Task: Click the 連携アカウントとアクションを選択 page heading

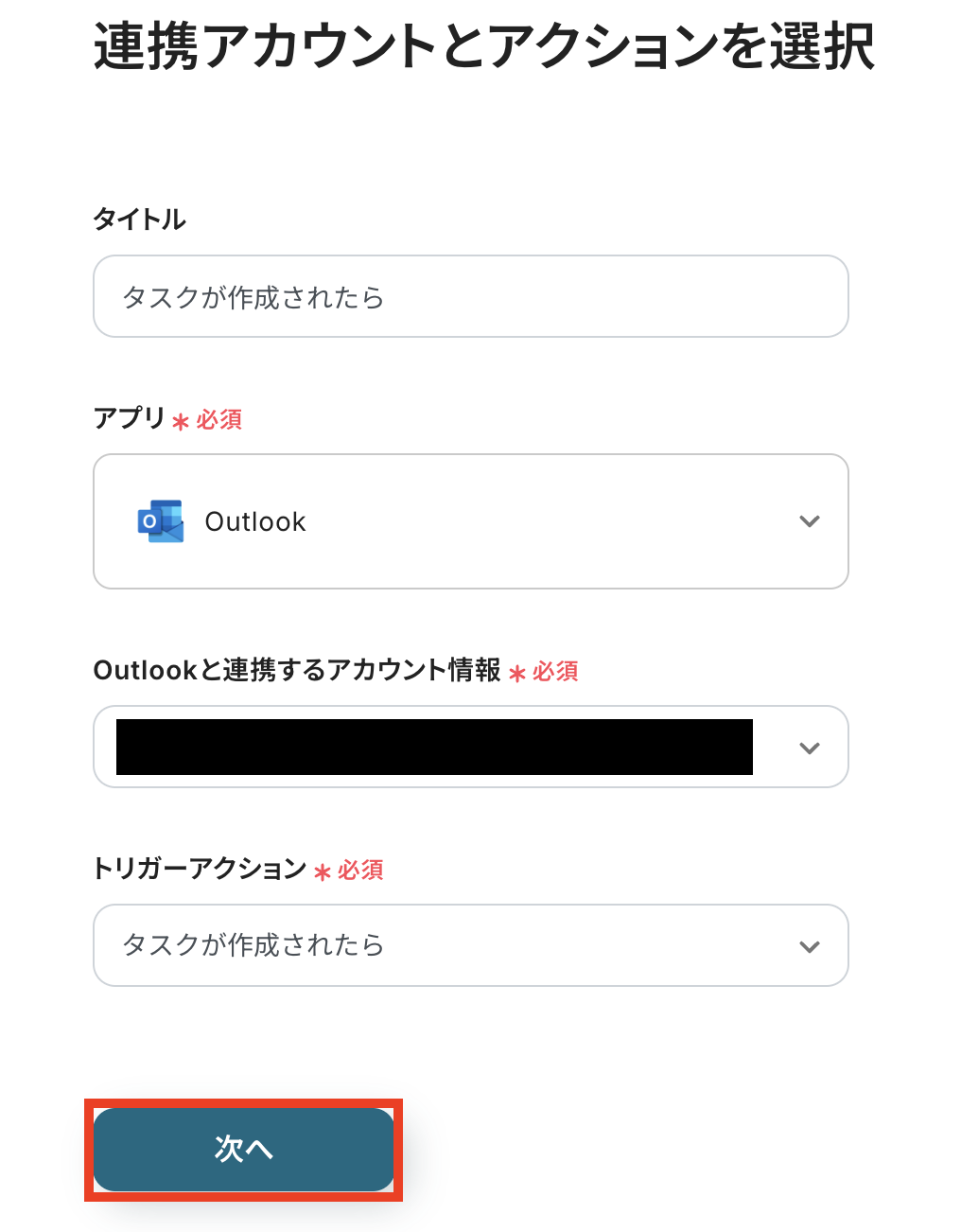Action: click(484, 47)
